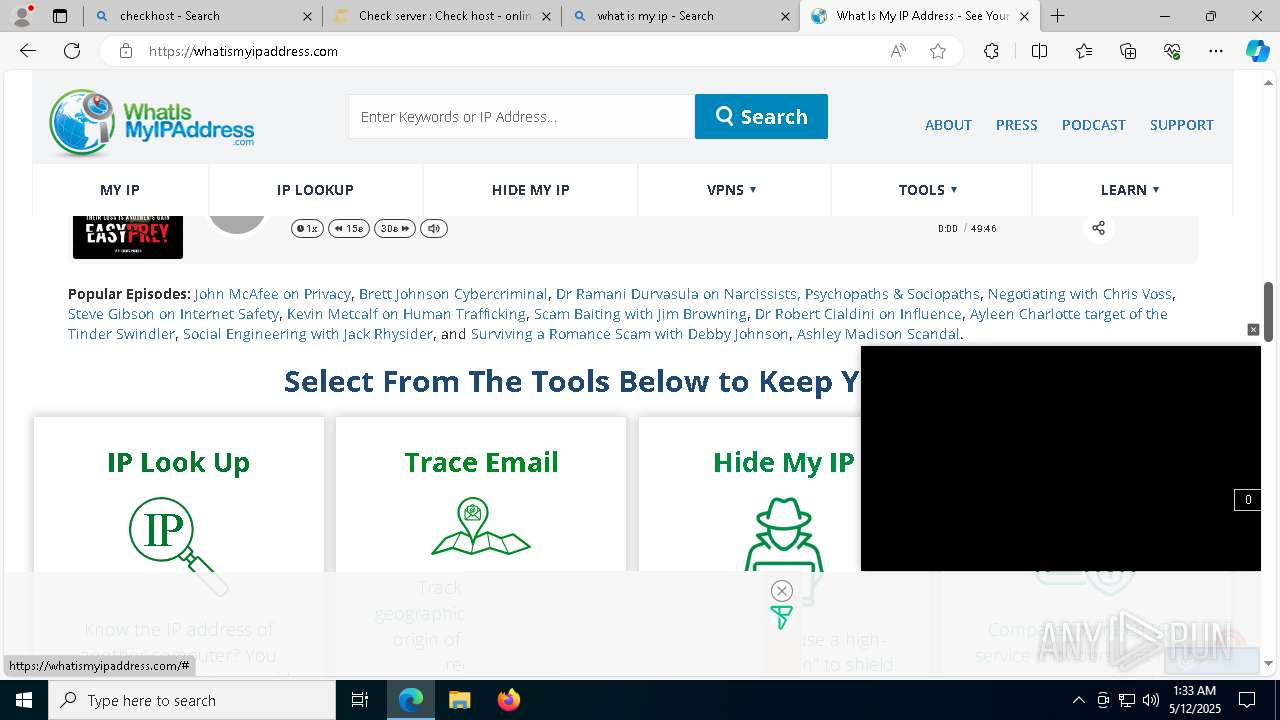Focus the keywords or IP address field
Image resolution: width=1280 pixels, height=720 pixels.
tap(521, 116)
